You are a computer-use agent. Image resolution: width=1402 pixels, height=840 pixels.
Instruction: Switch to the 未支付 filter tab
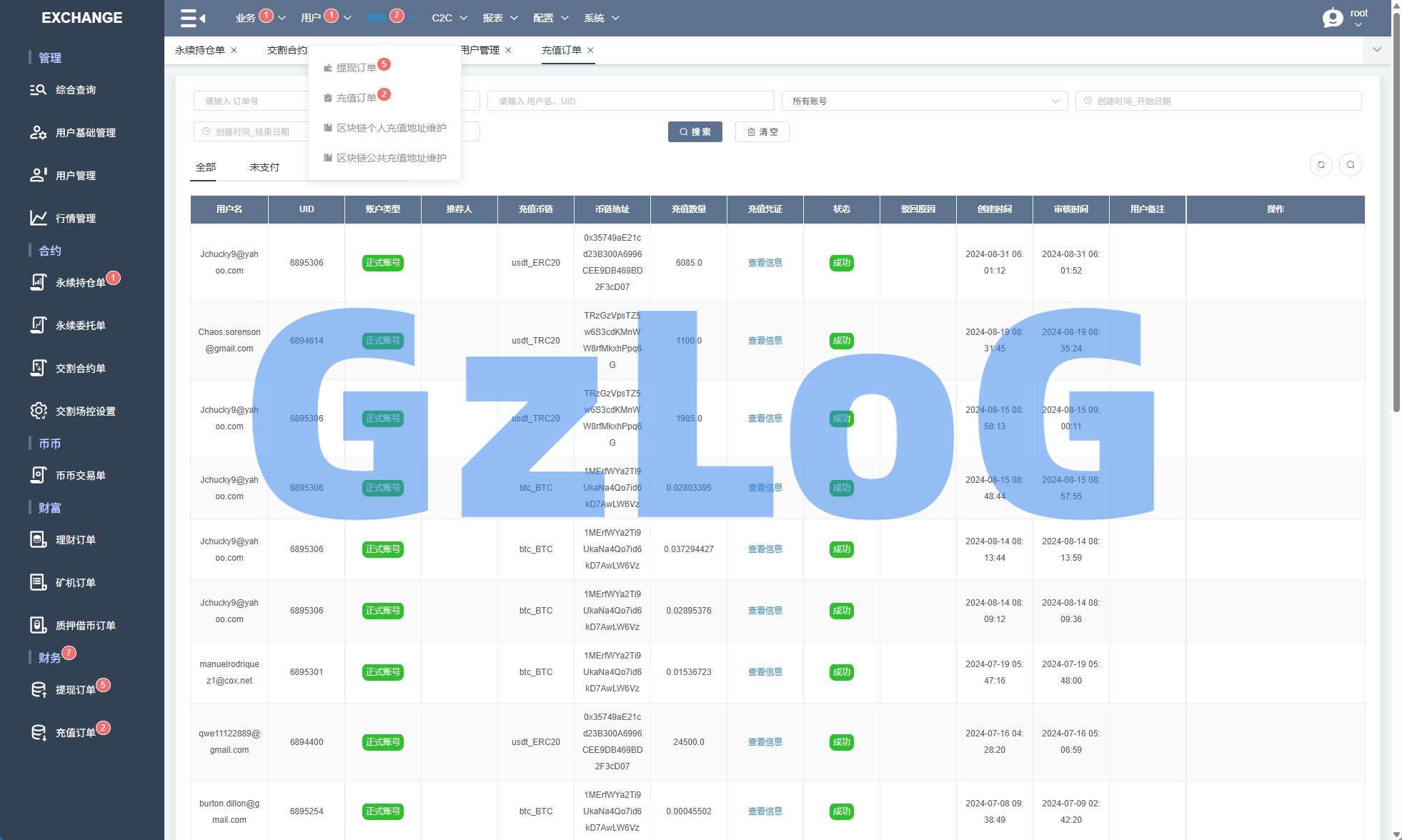click(264, 167)
